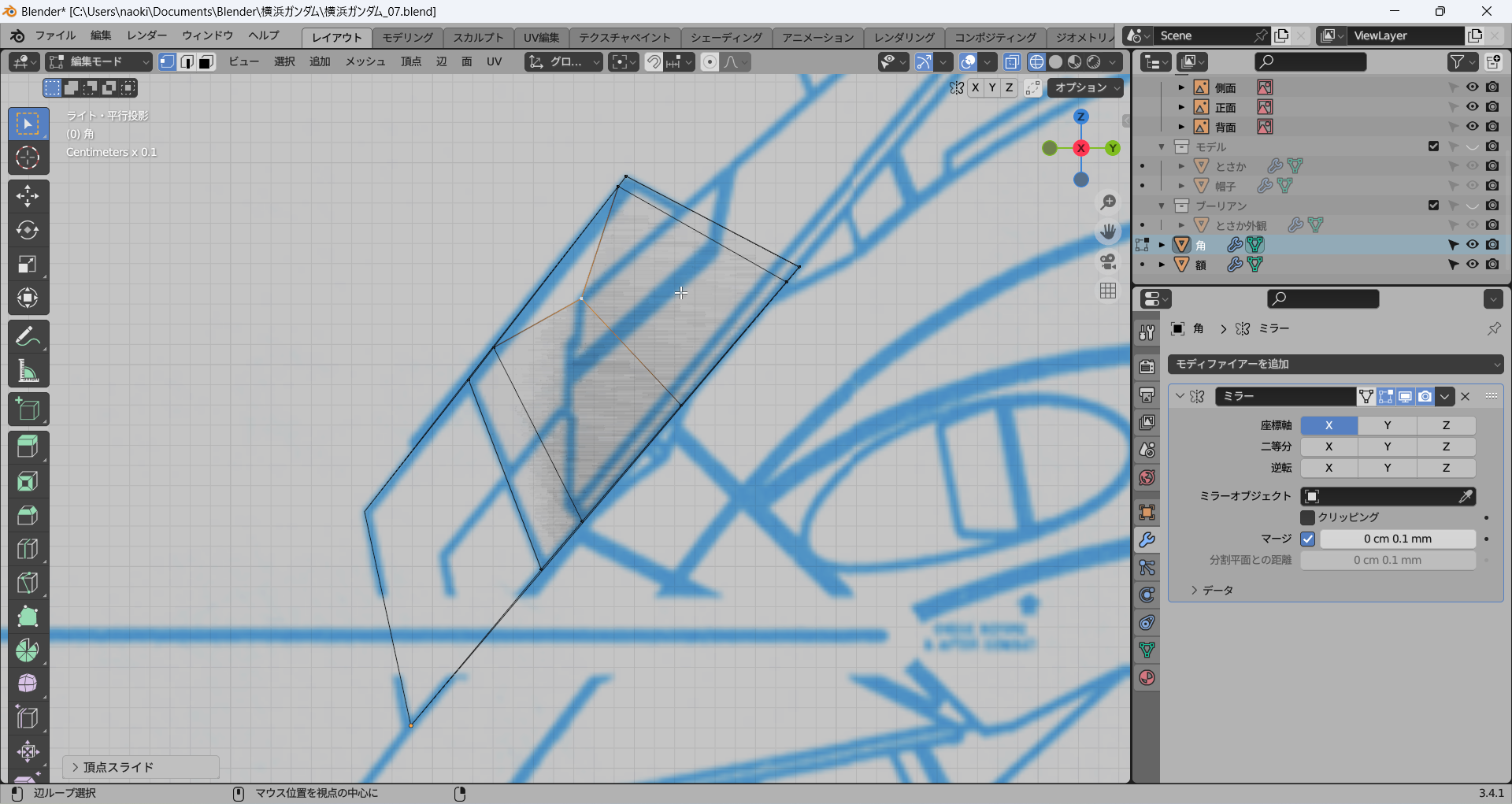
Task: Select the 3D Cursor tool
Action: tap(28, 157)
